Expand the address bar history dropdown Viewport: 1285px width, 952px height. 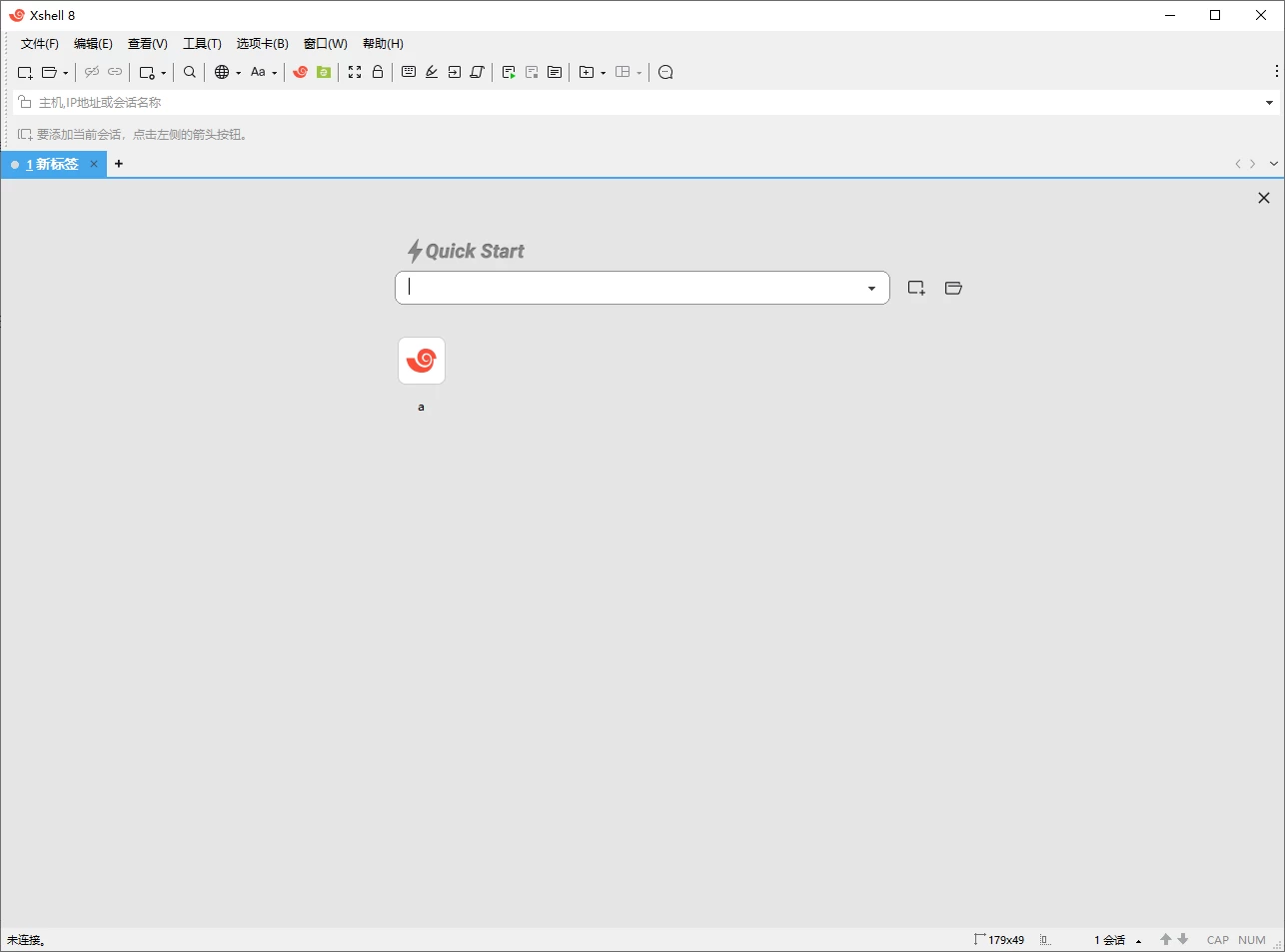click(1269, 103)
